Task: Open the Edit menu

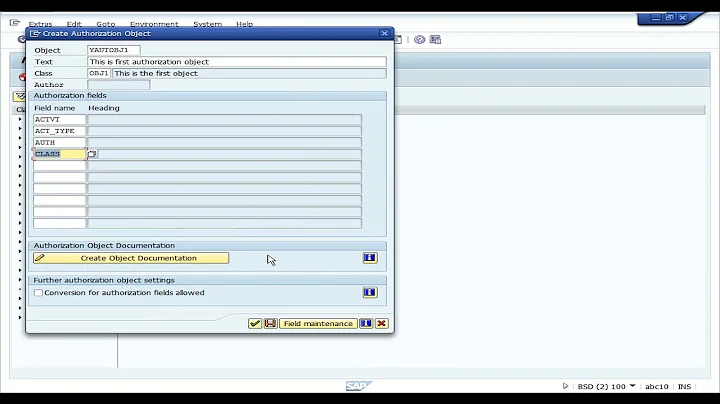Action: coord(73,24)
